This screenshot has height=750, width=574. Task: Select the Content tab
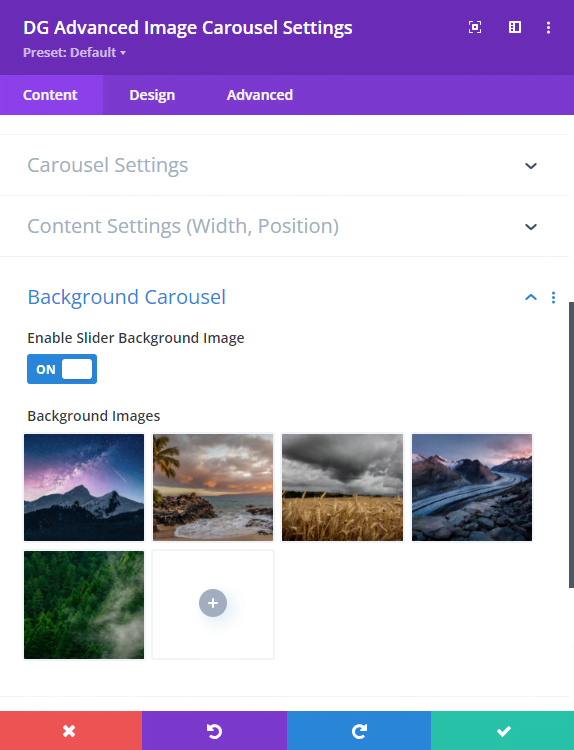pos(50,95)
